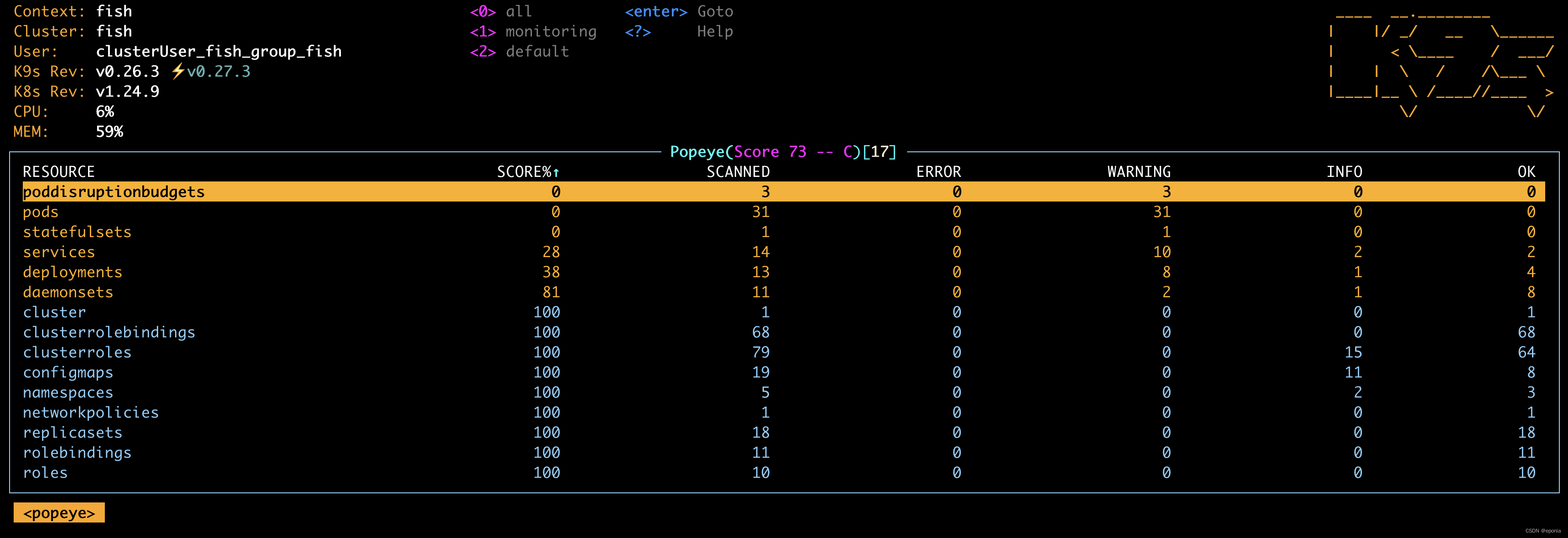This screenshot has height=538, width=1568.
Task: Select the rolebindings resource row
Action: [x=784, y=453]
